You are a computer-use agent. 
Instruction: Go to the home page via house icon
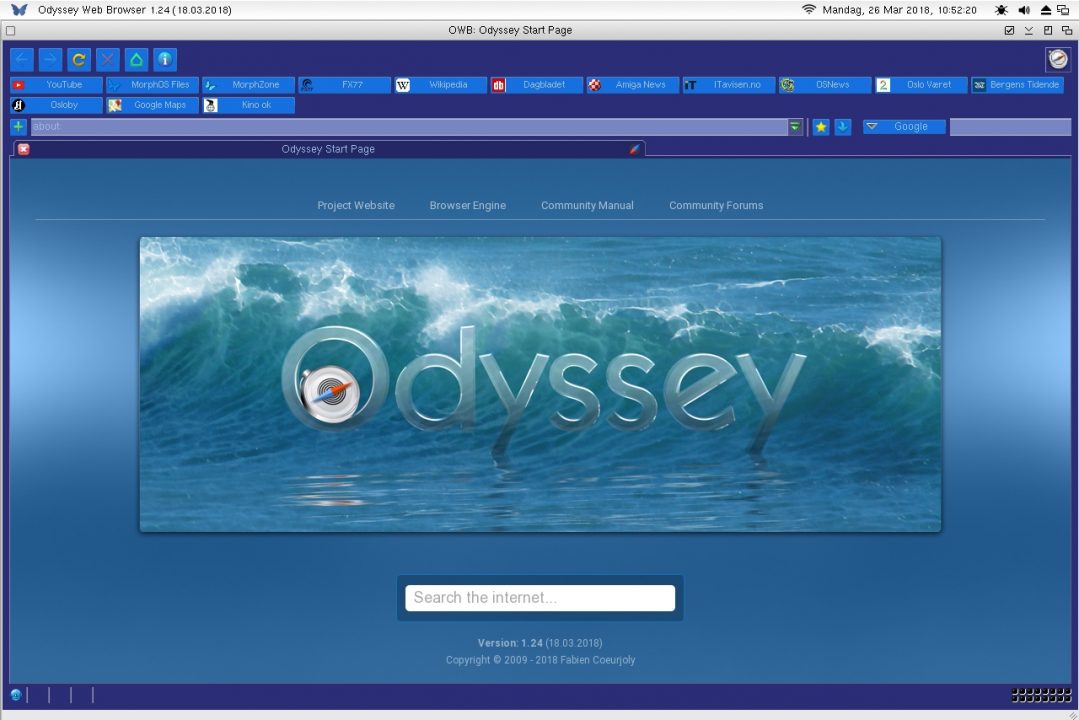point(136,59)
